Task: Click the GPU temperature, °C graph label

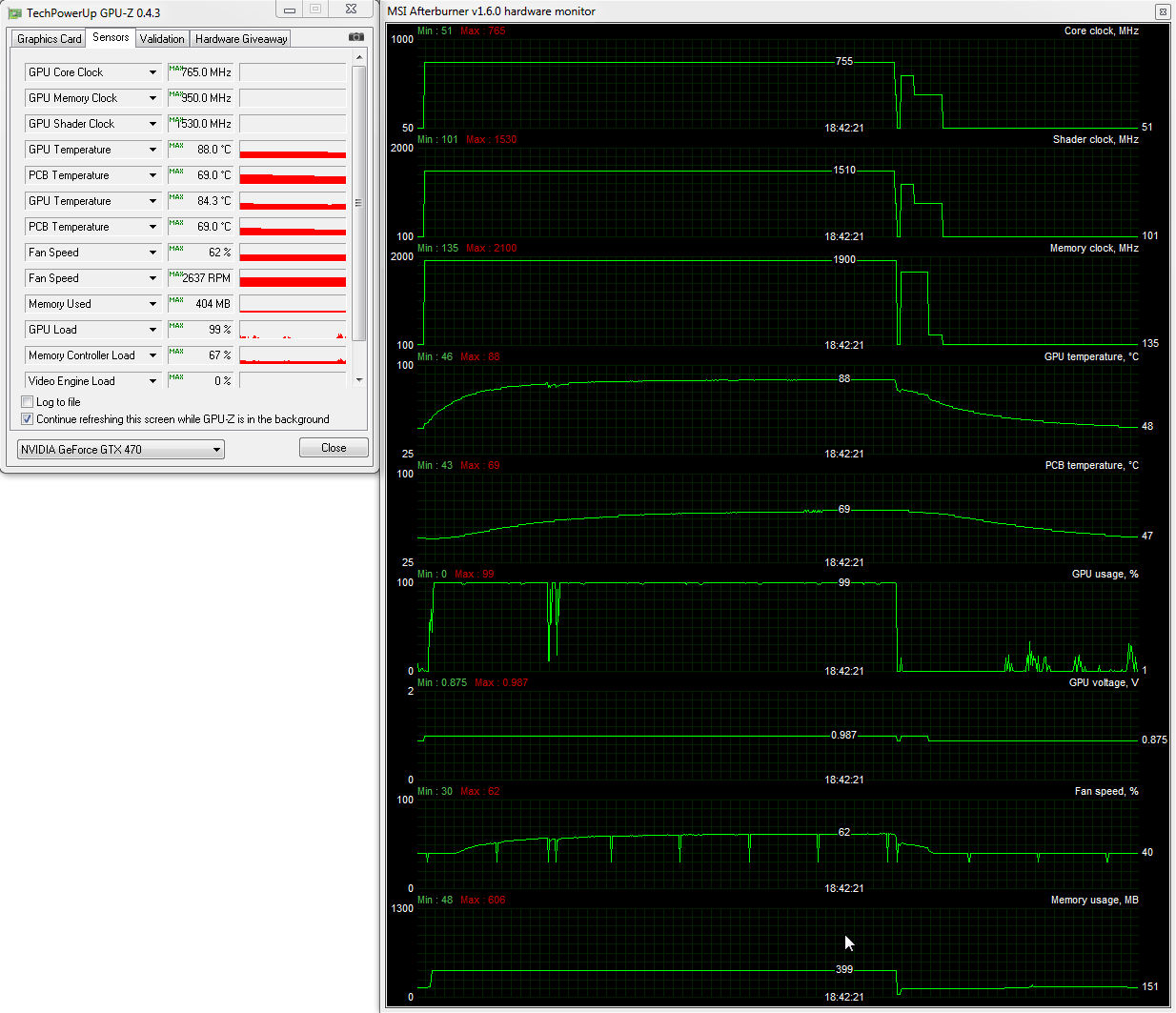Action: coord(1091,356)
